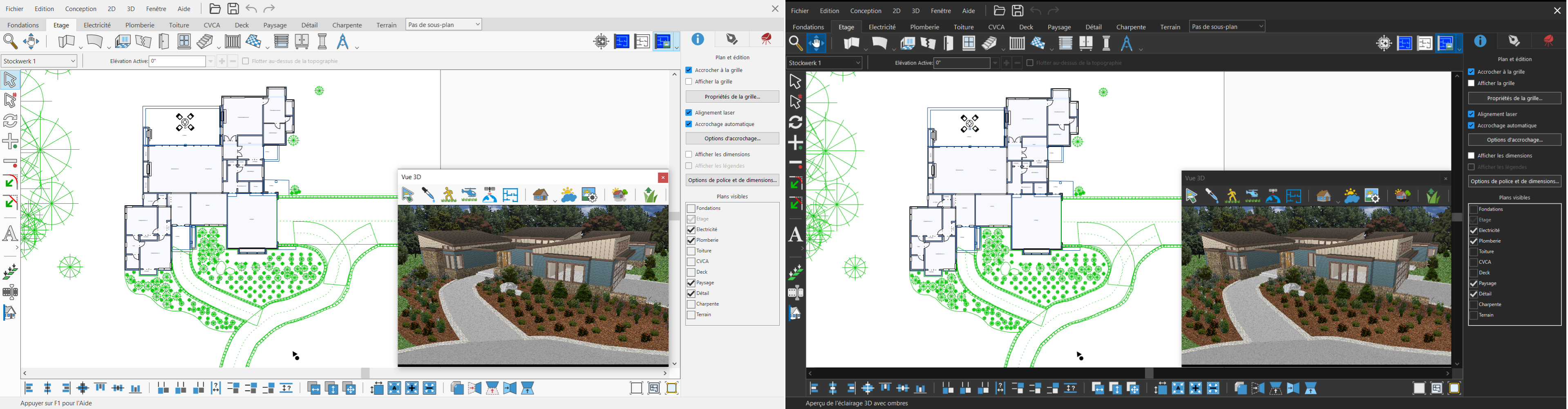Viewport: 1568px width, 409px height.
Task: Uncheck the Paysage layer in dark window list
Action: pos(1474,283)
